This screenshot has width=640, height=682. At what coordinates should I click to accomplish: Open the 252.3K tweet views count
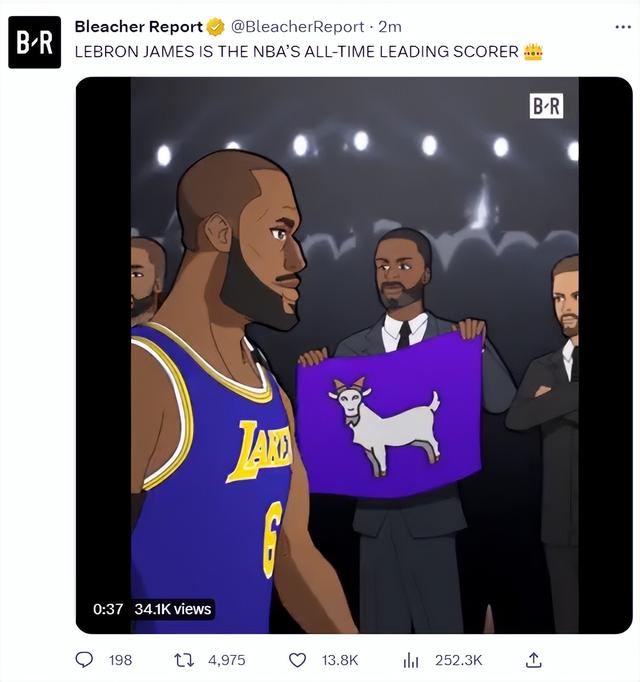(458, 660)
